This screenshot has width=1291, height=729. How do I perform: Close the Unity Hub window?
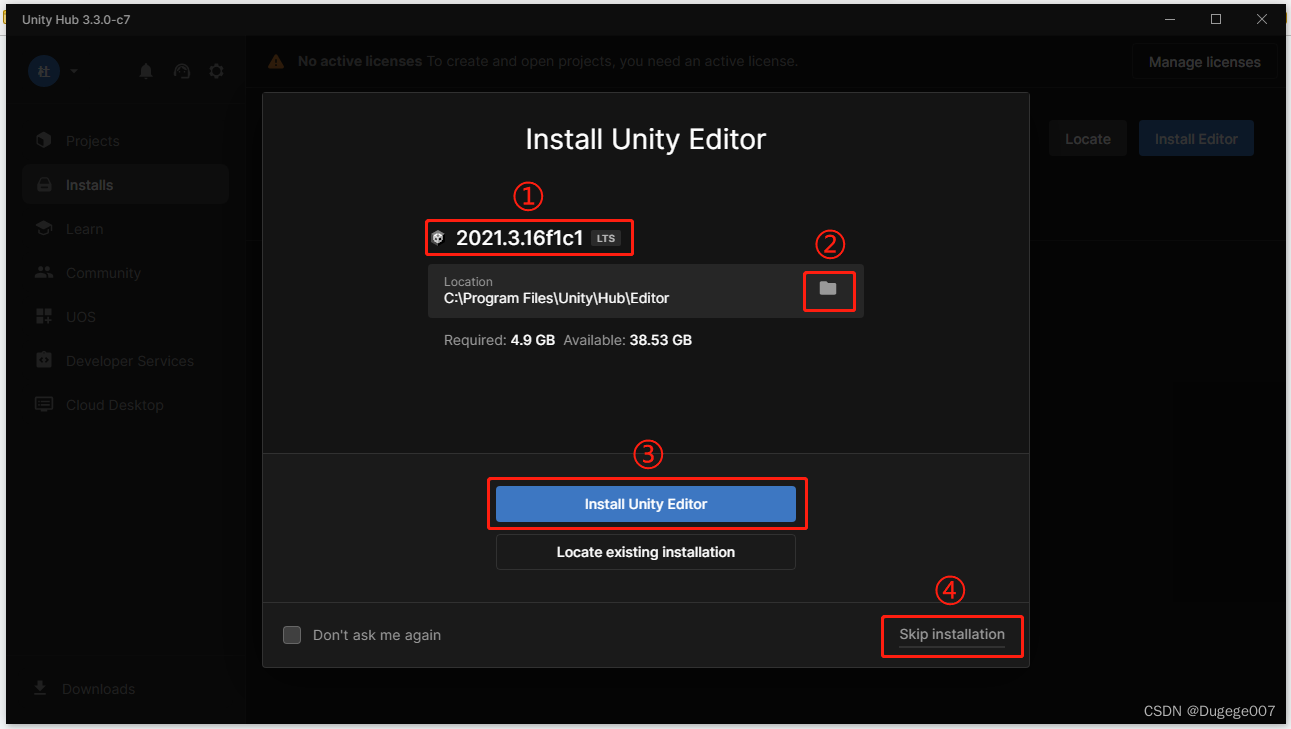[x=1262, y=19]
